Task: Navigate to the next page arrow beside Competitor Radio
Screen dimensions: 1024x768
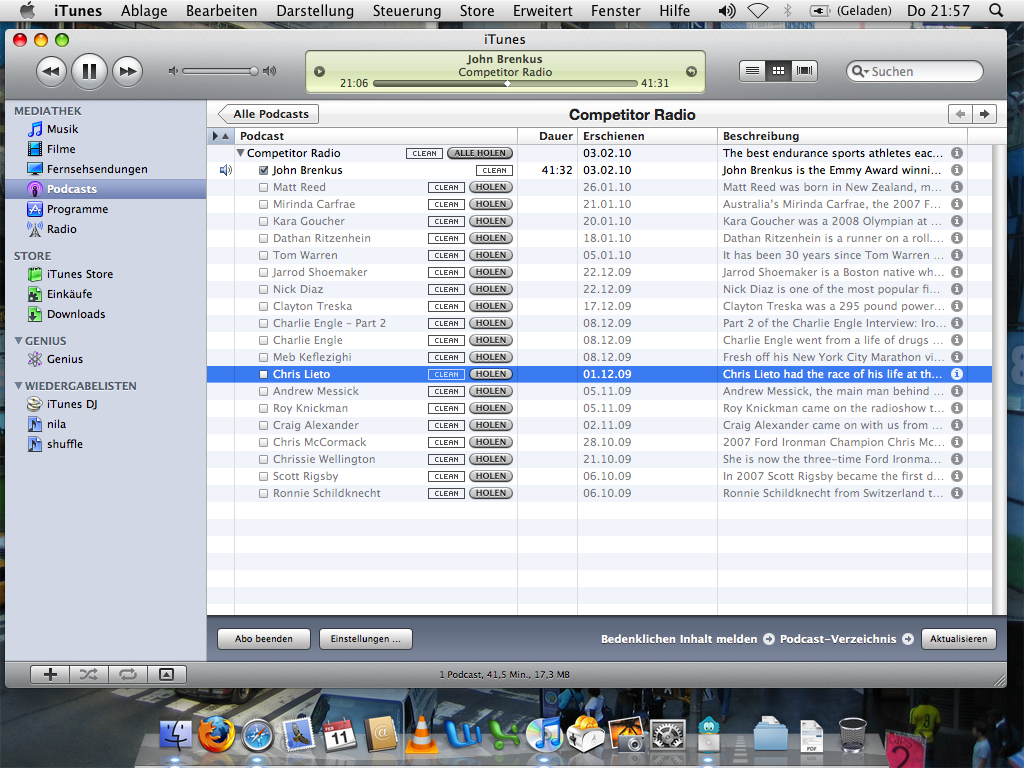Action: point(984,114)
